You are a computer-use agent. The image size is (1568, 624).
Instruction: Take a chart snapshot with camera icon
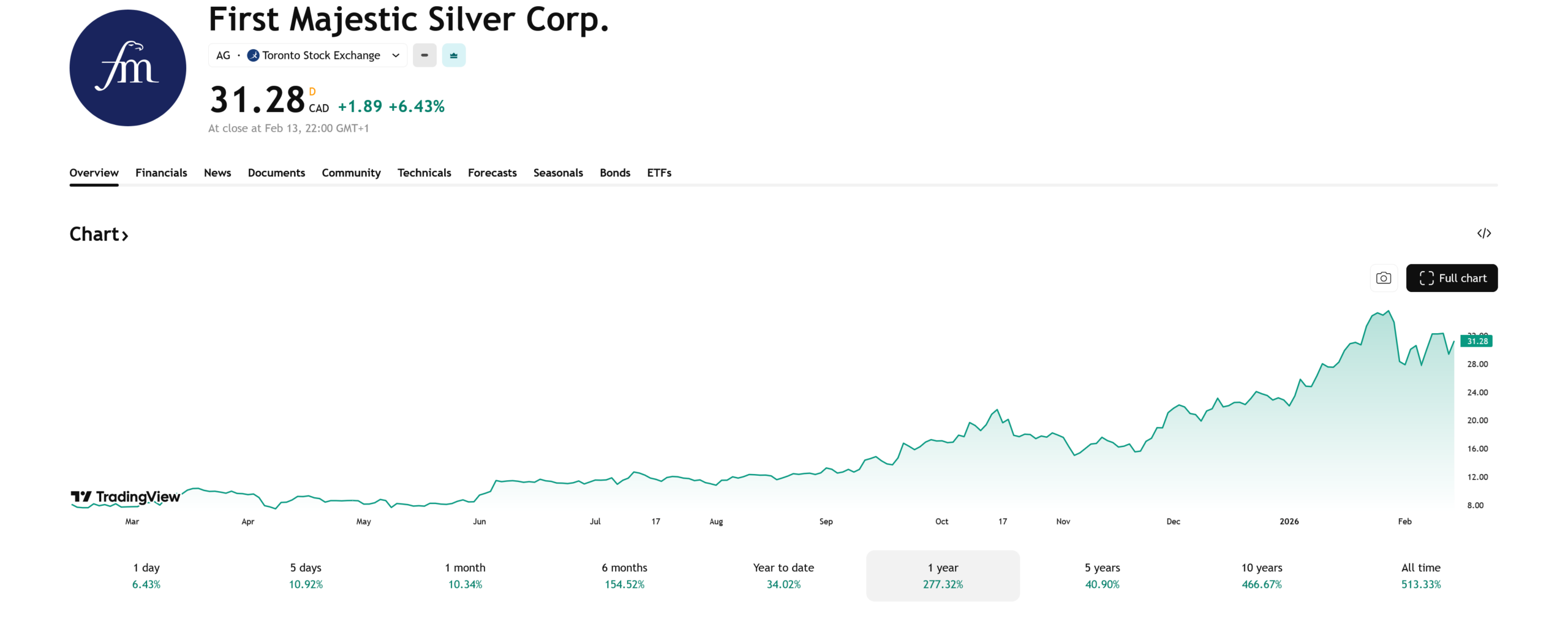[x=1383, y=278]
